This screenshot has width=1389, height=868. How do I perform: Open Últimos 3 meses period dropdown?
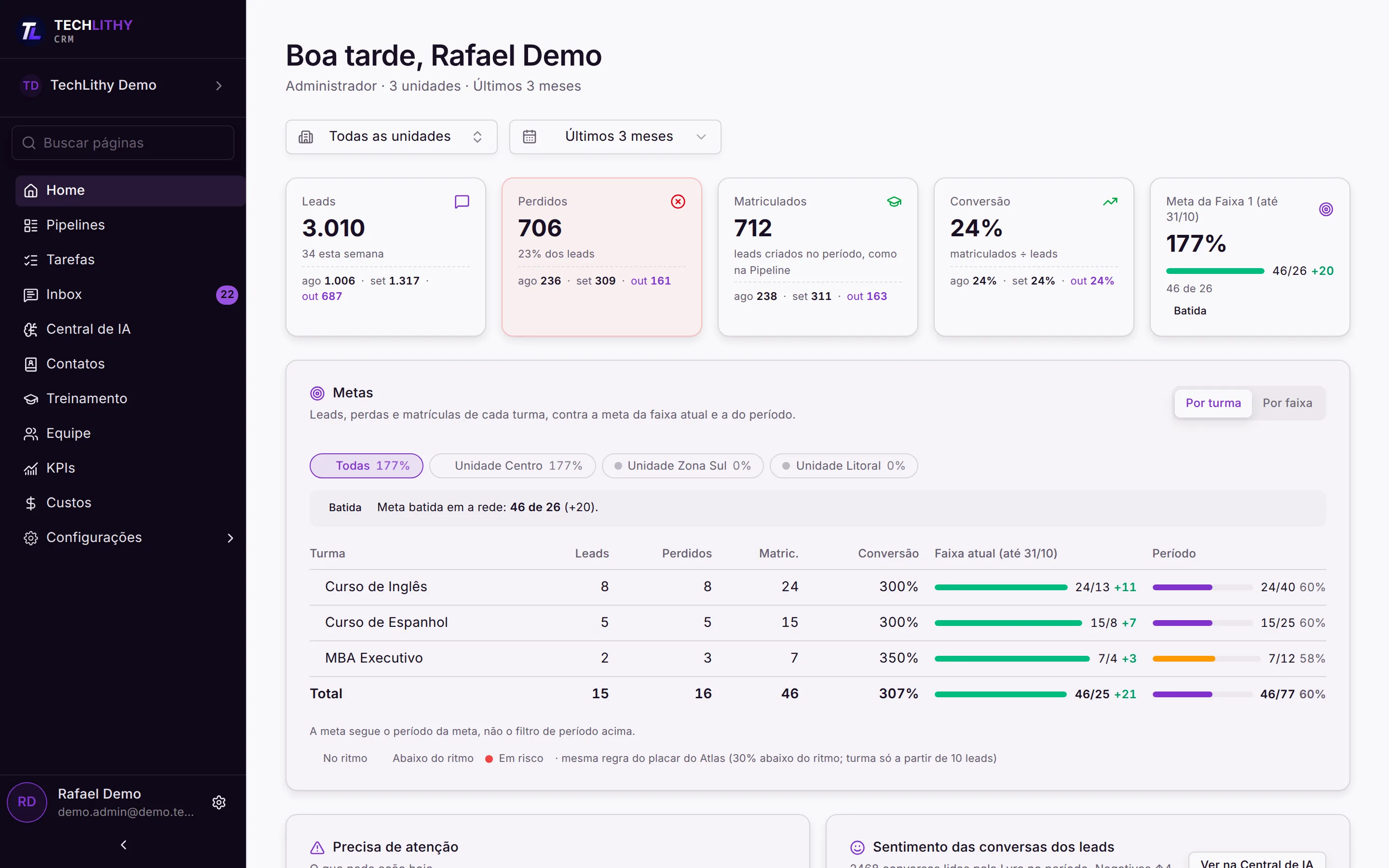615,136
